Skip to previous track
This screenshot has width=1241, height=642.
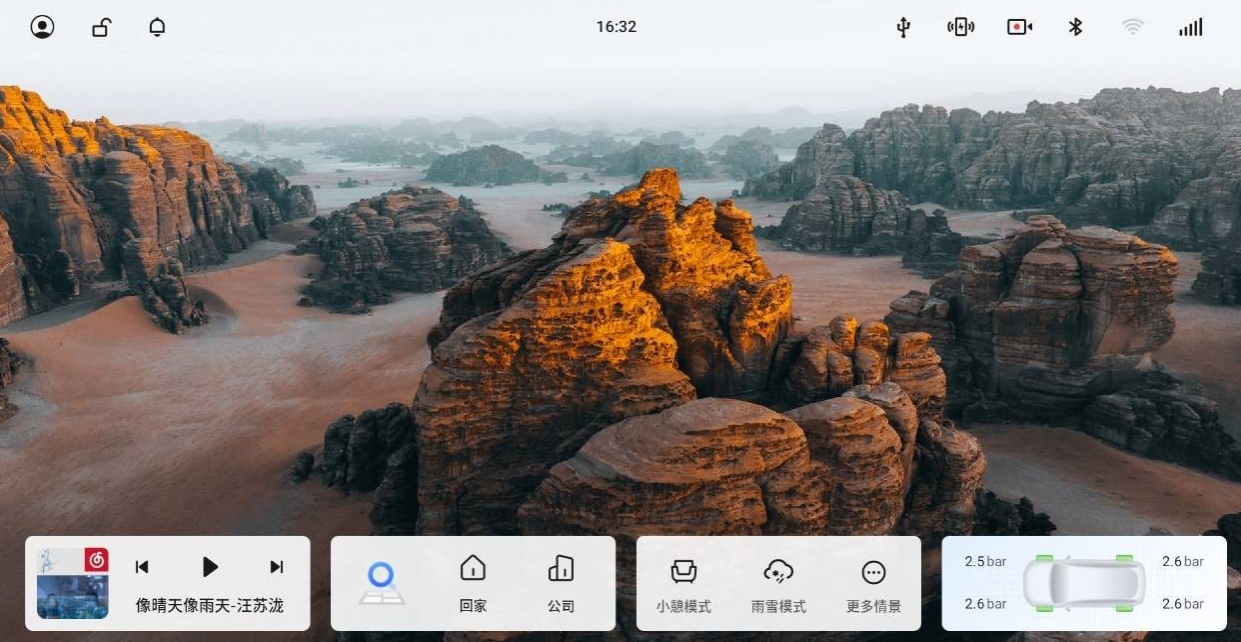tap(142, 567)
